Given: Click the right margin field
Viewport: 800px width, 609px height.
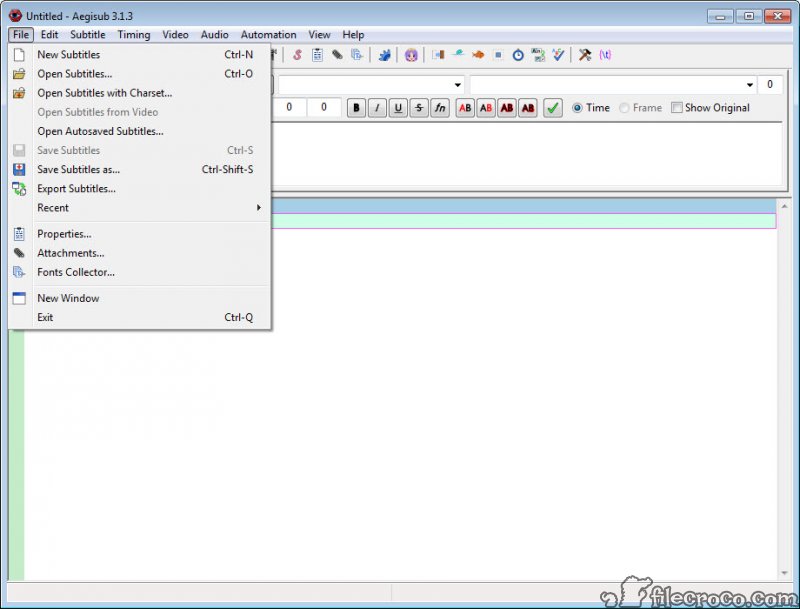Looking at the screenshot, I should point(289,107).
